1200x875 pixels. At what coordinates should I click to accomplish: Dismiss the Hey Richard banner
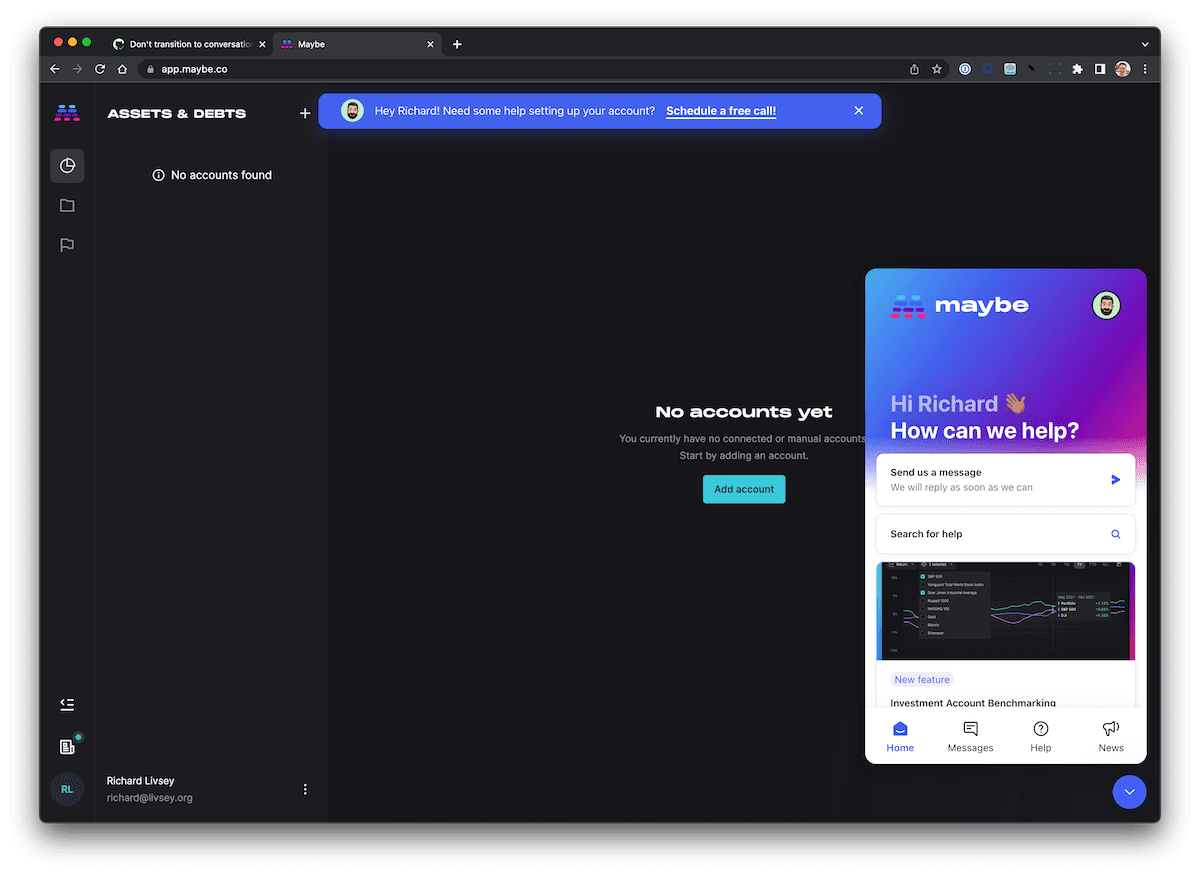[x=858, y=111]
